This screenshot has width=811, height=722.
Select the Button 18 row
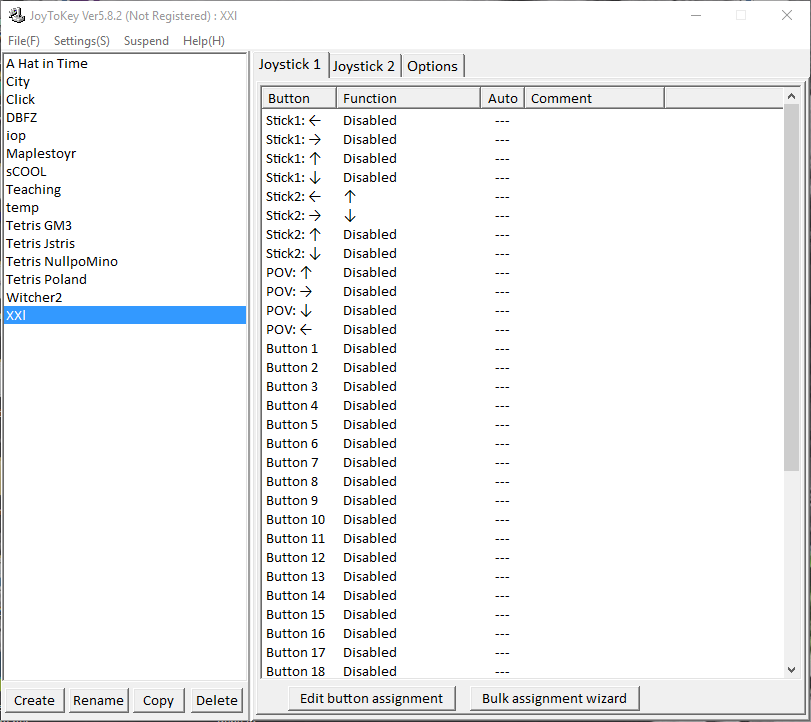(522, 671)
